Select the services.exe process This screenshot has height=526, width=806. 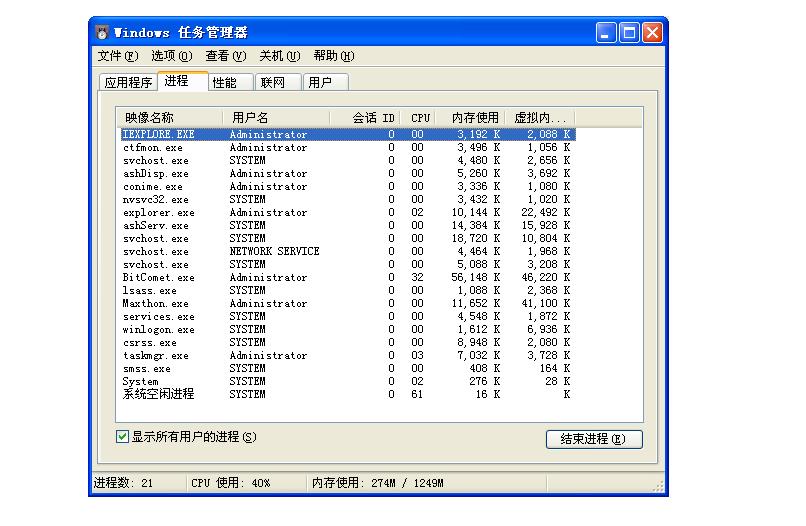348,316
